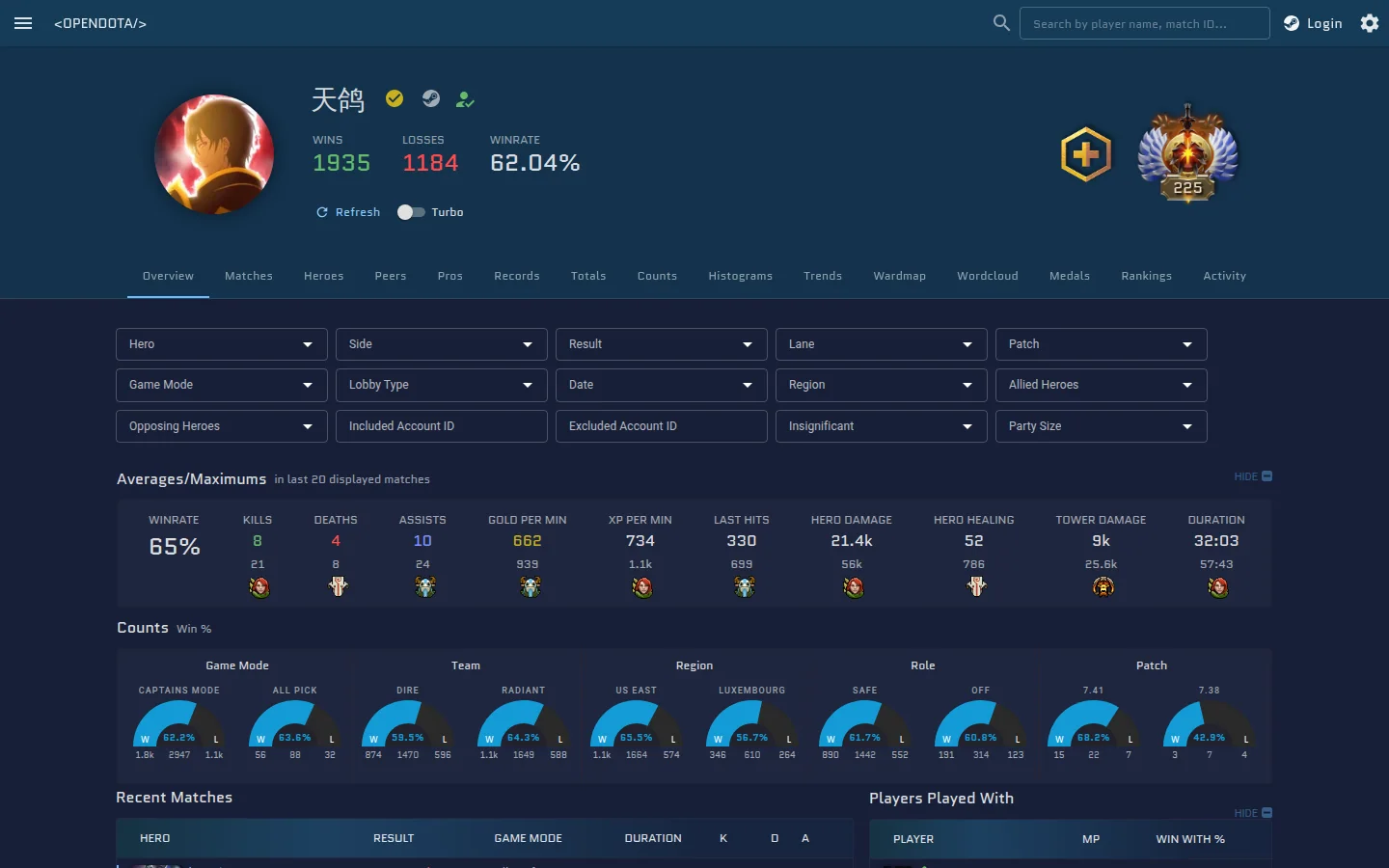Open the Steam profile icon beside name

[431, 98]
